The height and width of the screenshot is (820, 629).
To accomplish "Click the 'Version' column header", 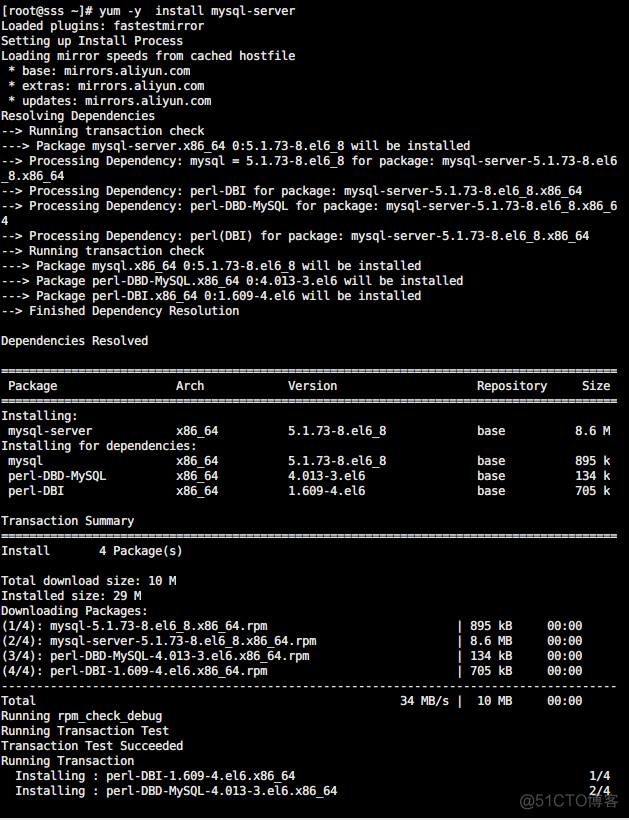I will point(313,386).
